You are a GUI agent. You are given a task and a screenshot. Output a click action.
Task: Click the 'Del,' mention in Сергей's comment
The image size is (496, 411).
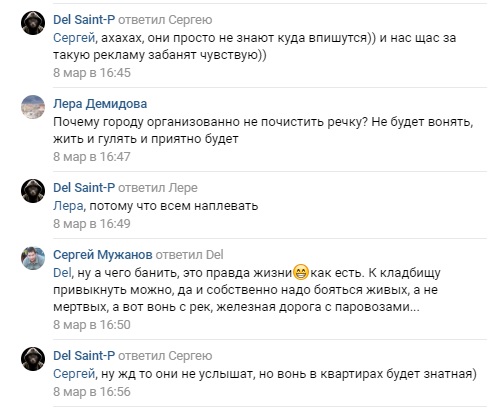pos(63,273)
